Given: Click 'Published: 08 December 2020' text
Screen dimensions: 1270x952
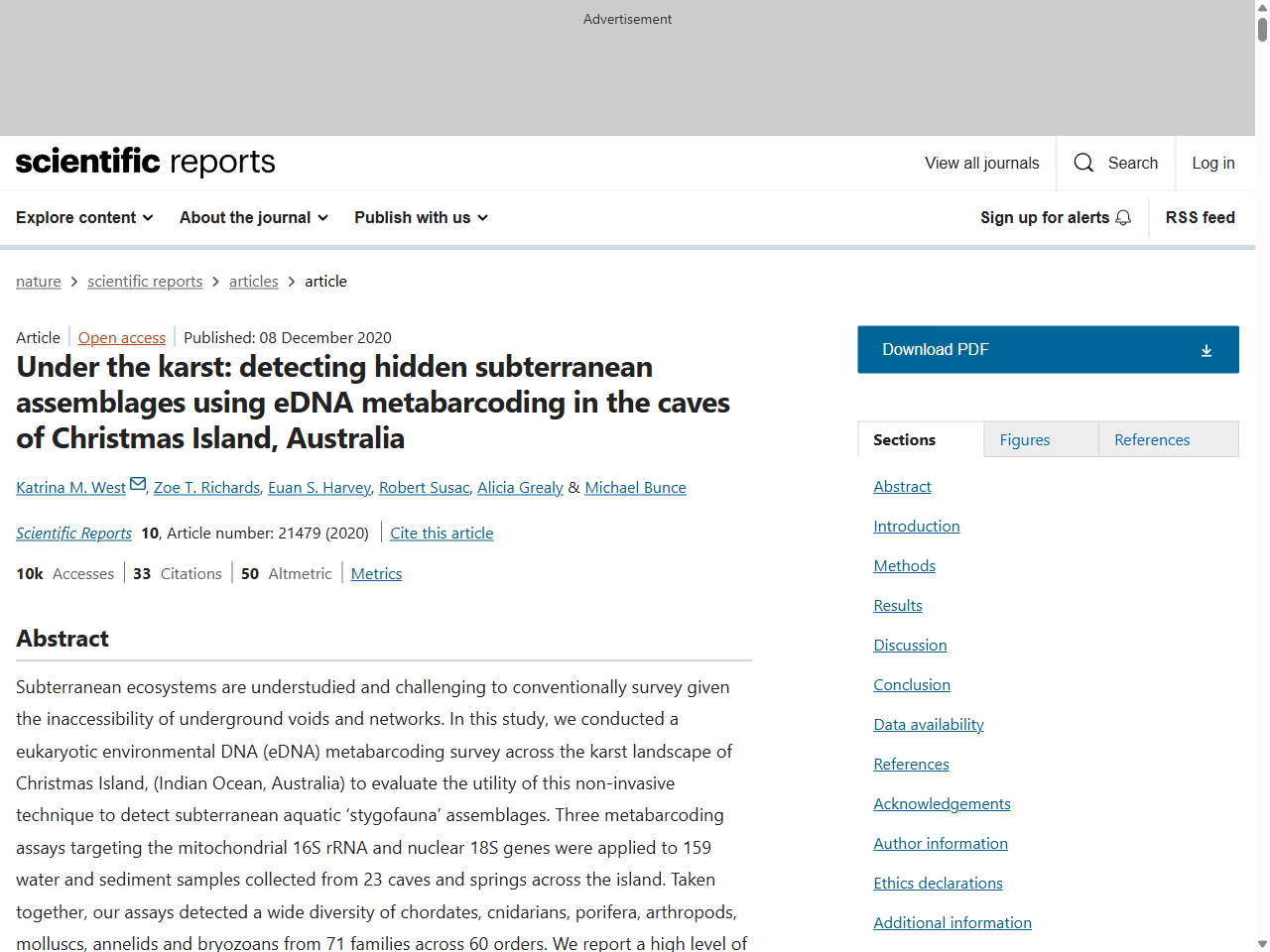Looking at the screenshot, I should click(288, 338).
